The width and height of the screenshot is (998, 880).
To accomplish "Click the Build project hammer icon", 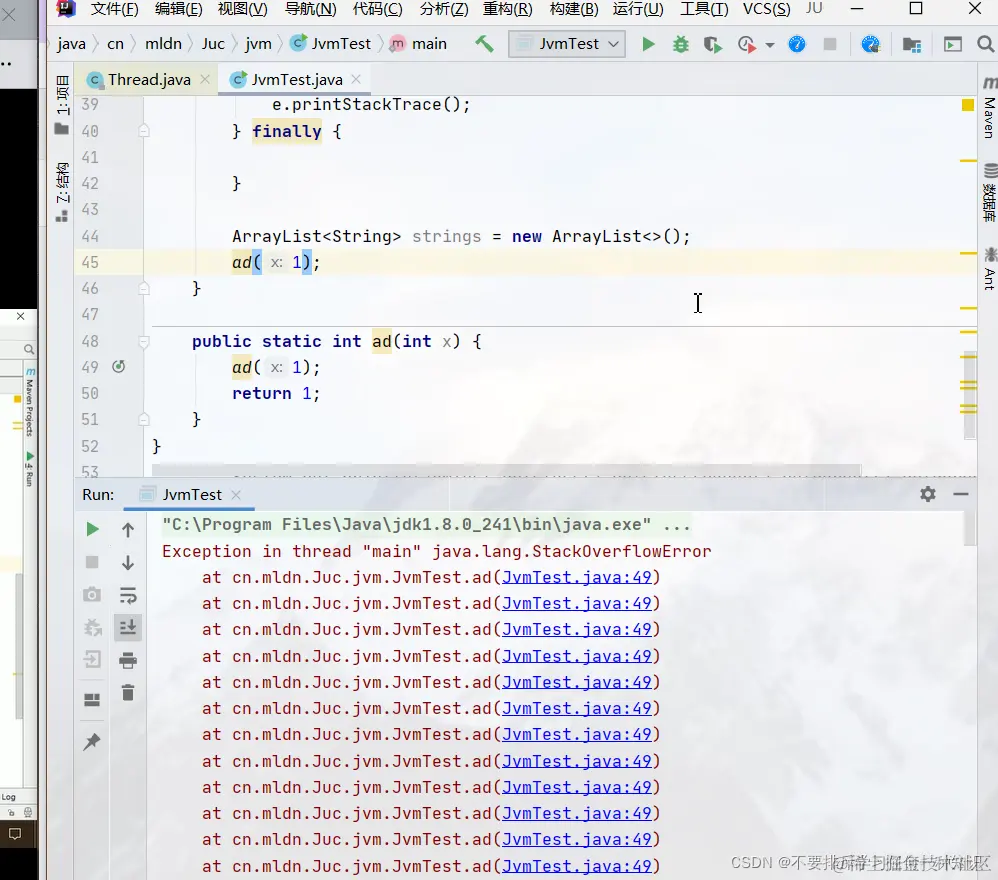I will point(484,44).
